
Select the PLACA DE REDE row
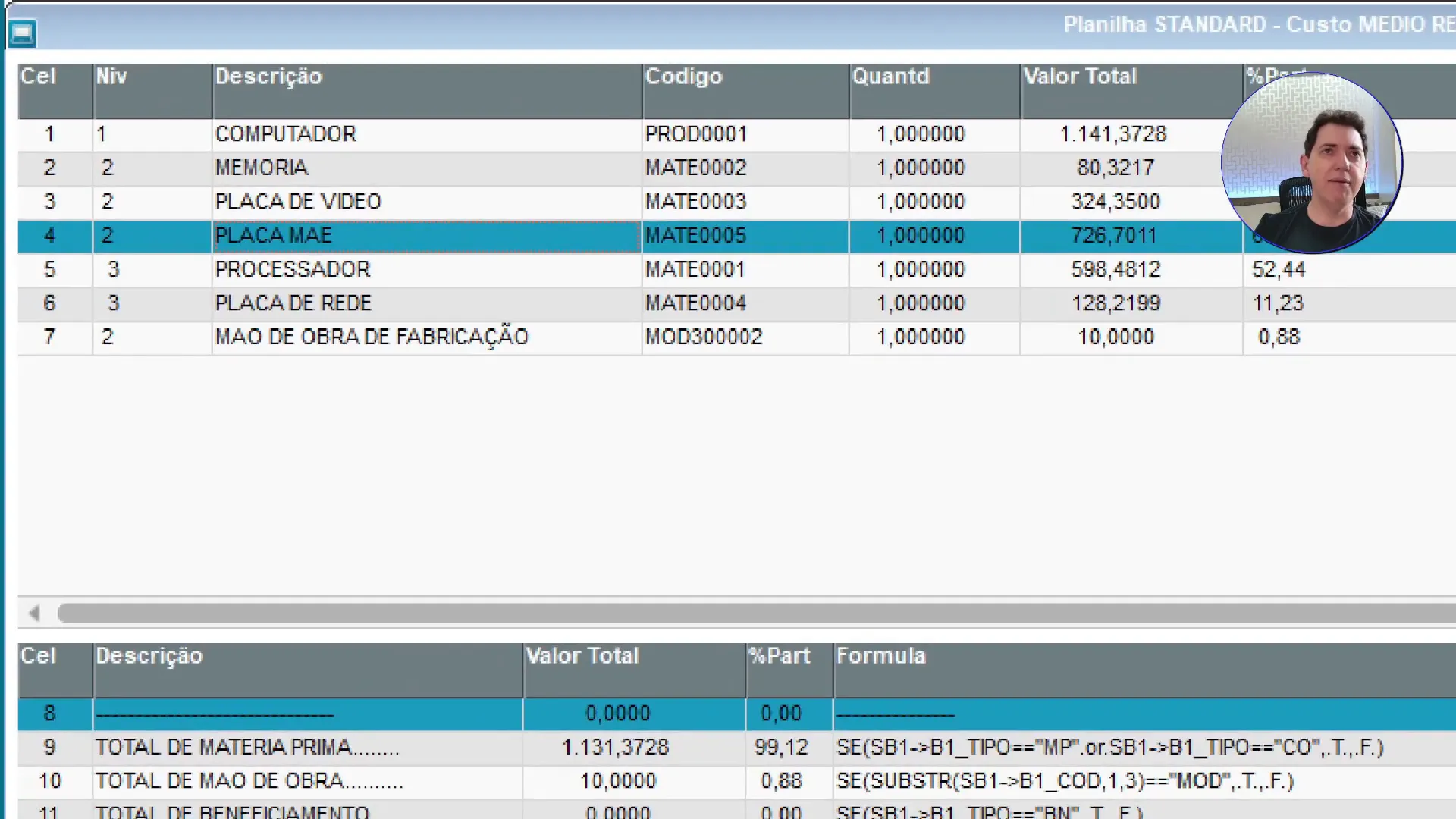click(293, 303)
